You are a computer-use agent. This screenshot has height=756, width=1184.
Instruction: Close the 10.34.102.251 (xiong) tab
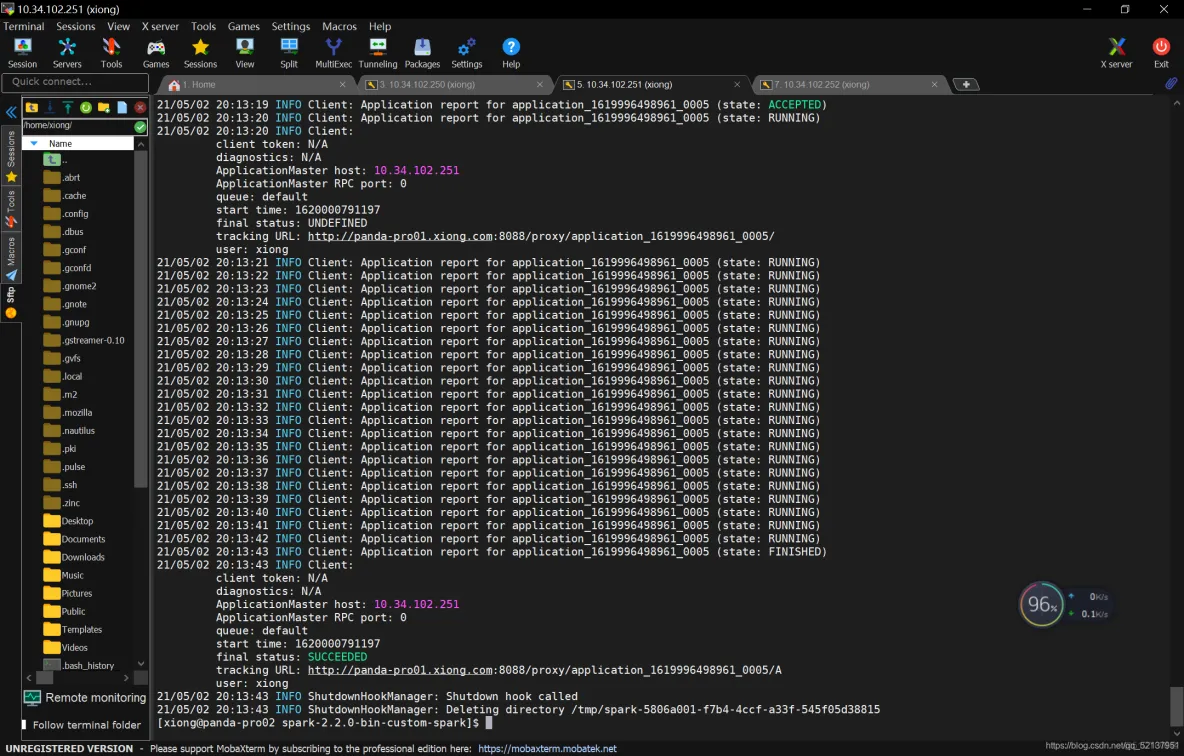coord(737,85)
